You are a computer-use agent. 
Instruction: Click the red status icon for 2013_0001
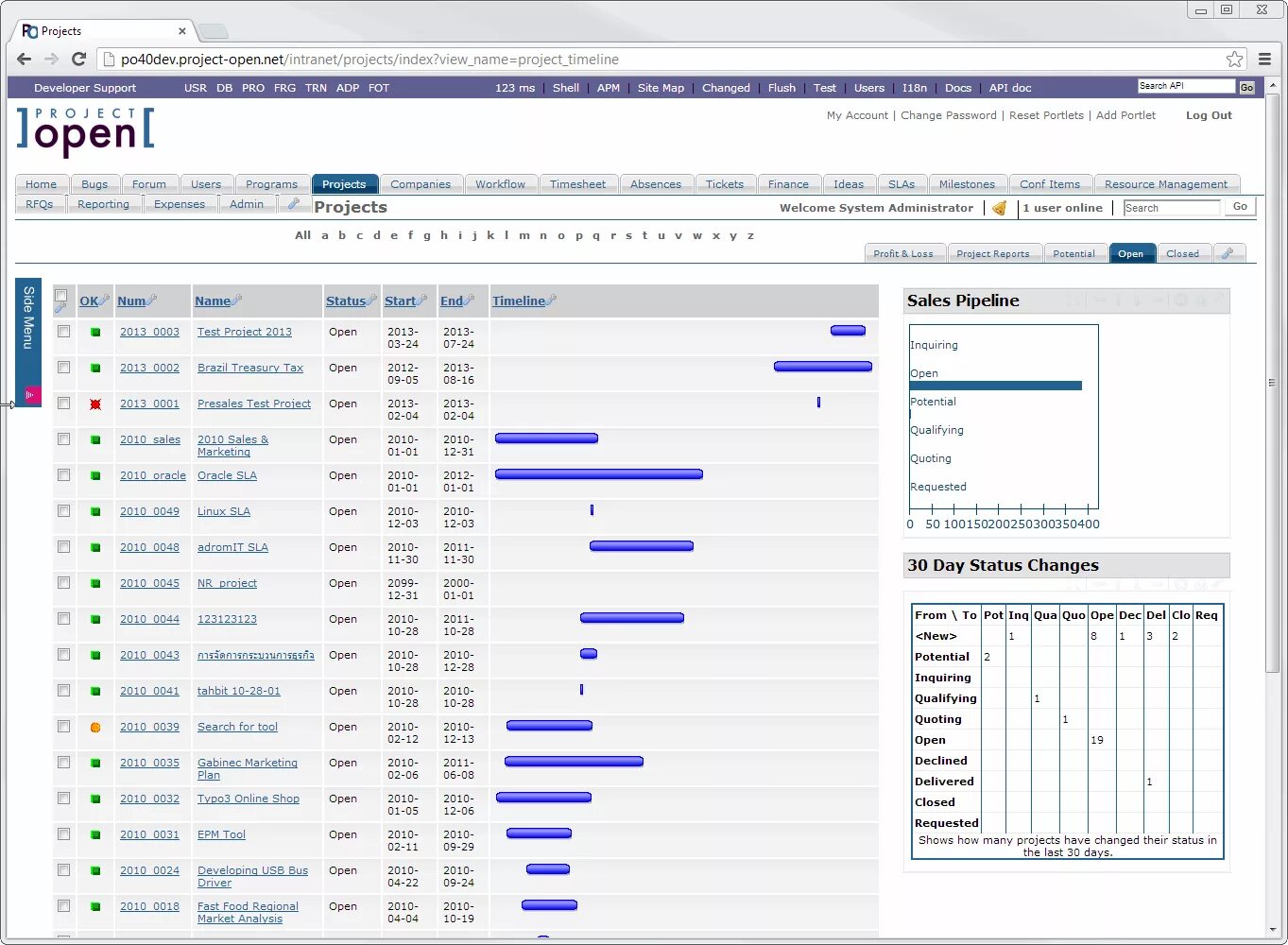[95, 404]
